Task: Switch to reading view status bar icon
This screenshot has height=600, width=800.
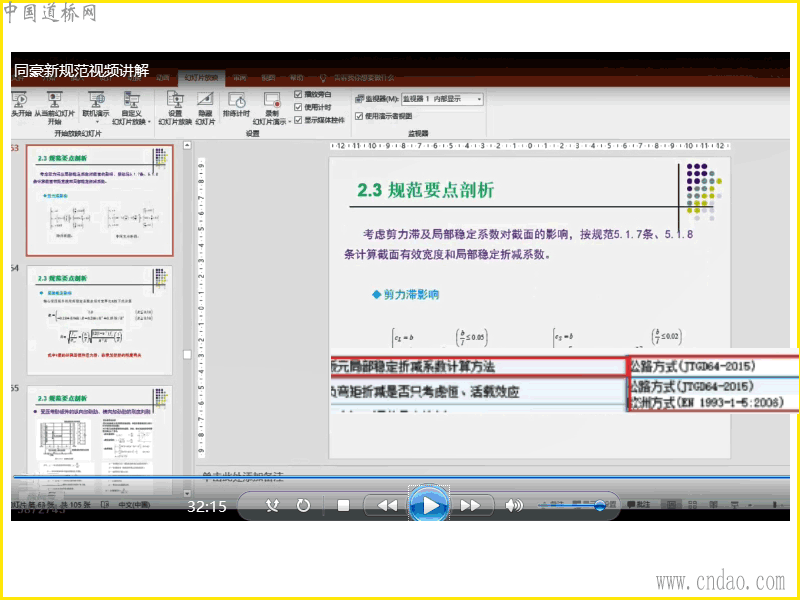Action: [713, 505]
